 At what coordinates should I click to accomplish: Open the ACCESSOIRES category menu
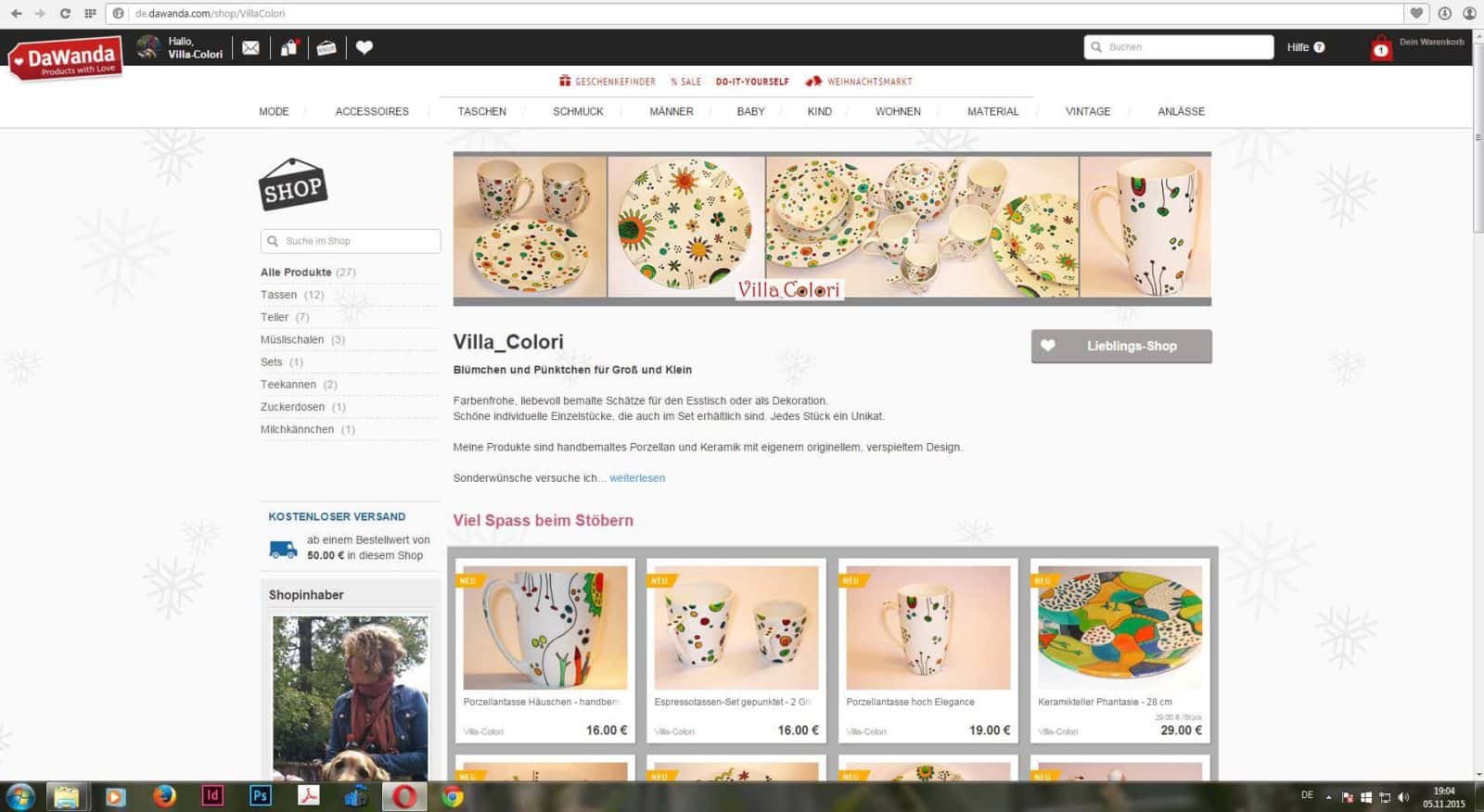(x=372, y=111)
